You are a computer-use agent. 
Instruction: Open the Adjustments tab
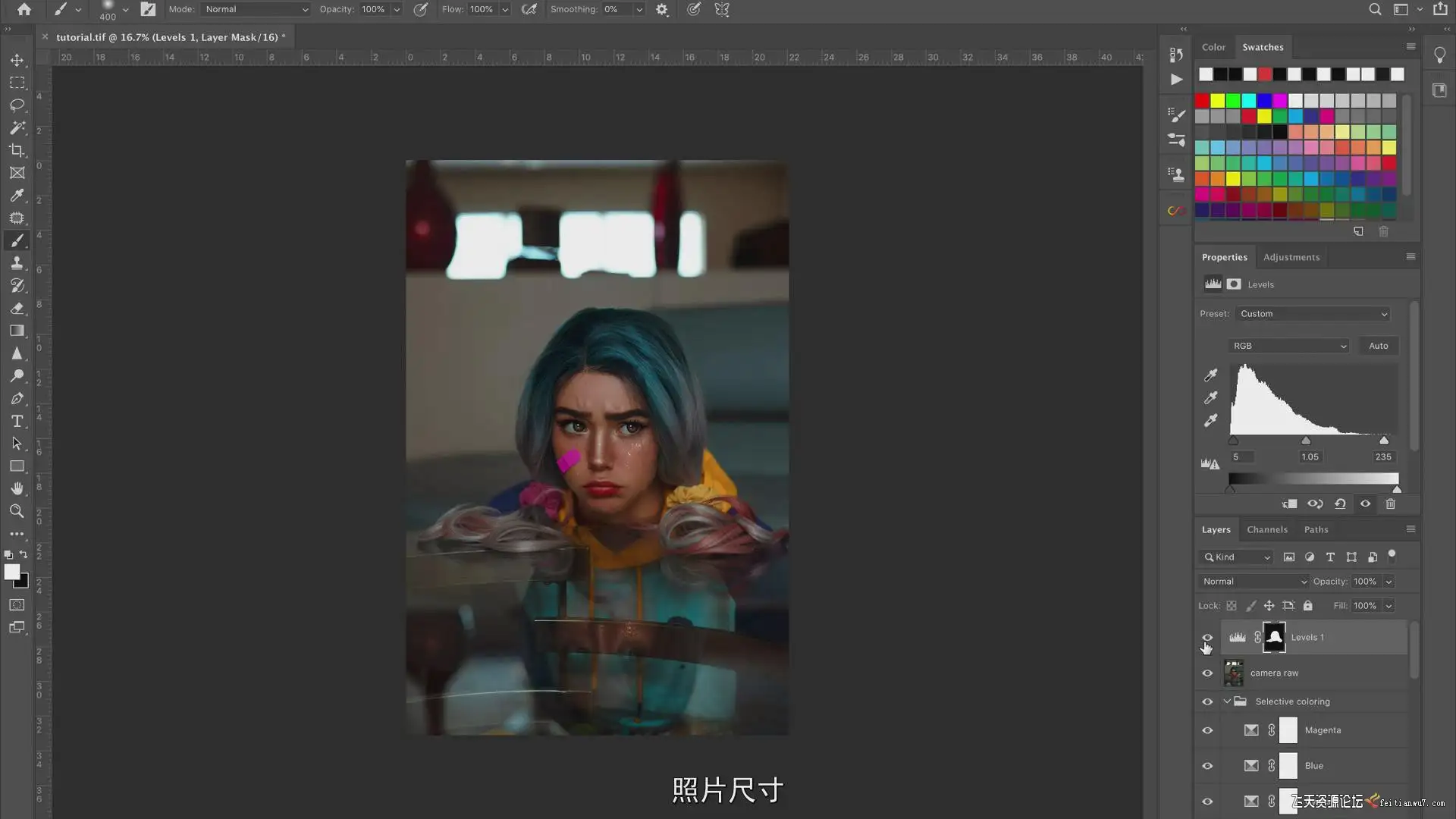1291,257
